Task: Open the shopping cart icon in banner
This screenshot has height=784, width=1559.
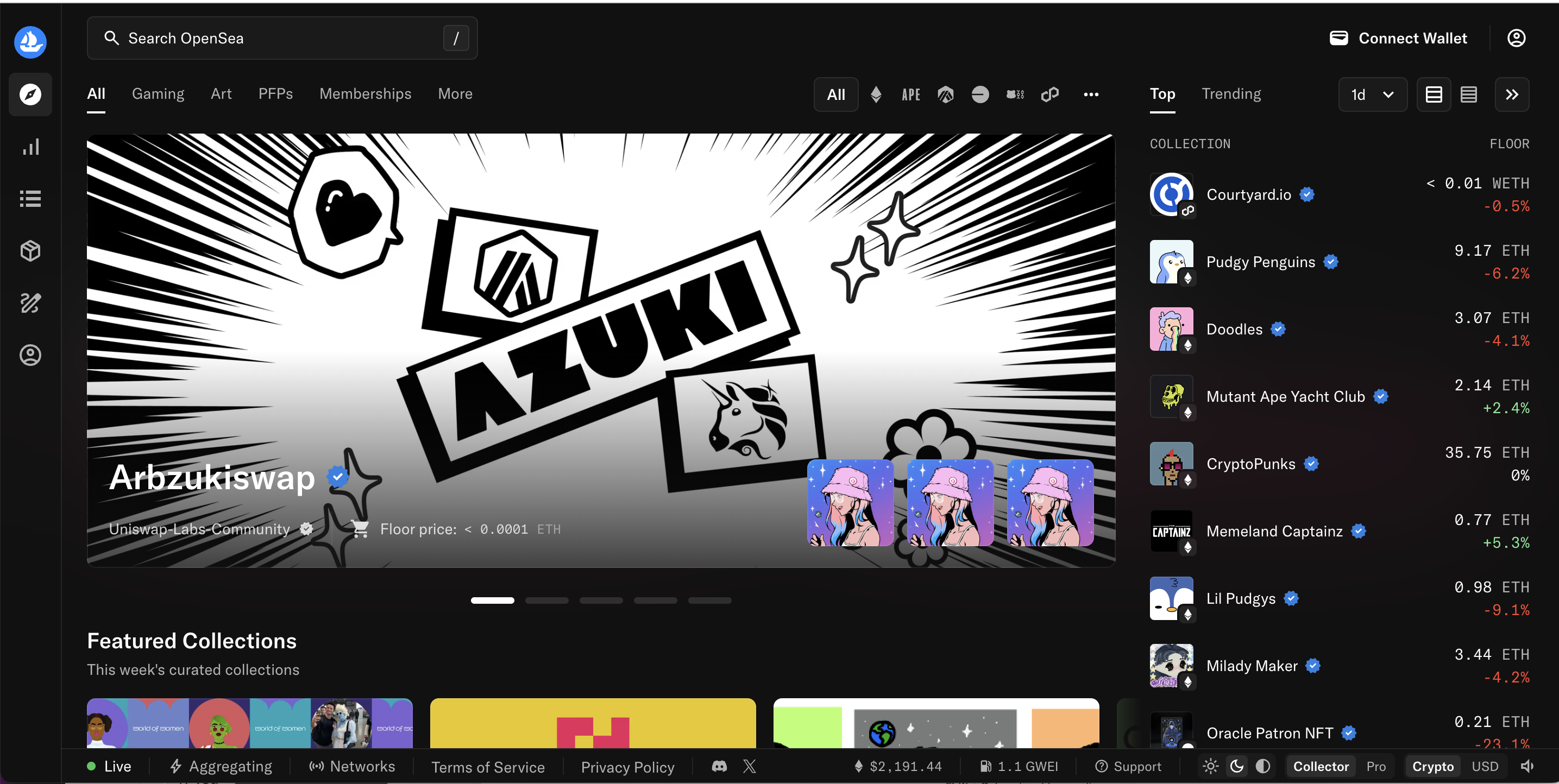Action: click(360, 529)
